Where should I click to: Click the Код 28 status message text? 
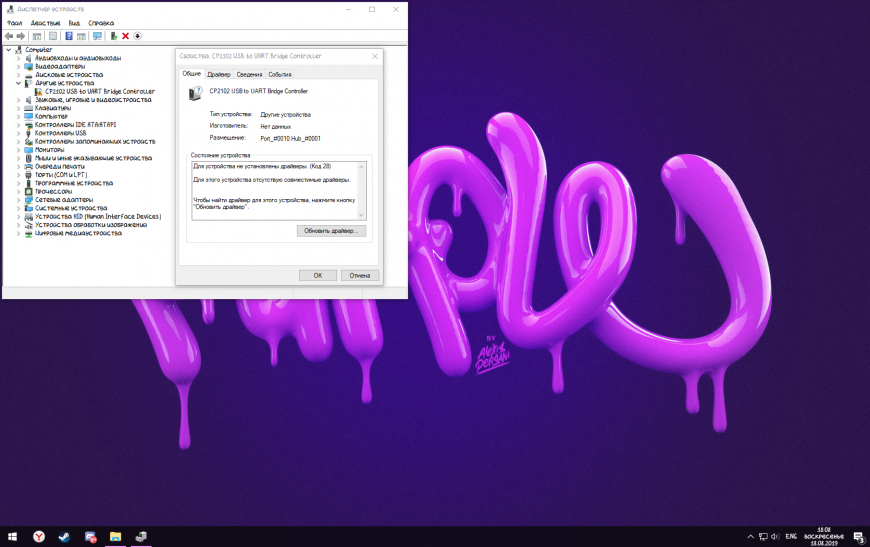262,166
